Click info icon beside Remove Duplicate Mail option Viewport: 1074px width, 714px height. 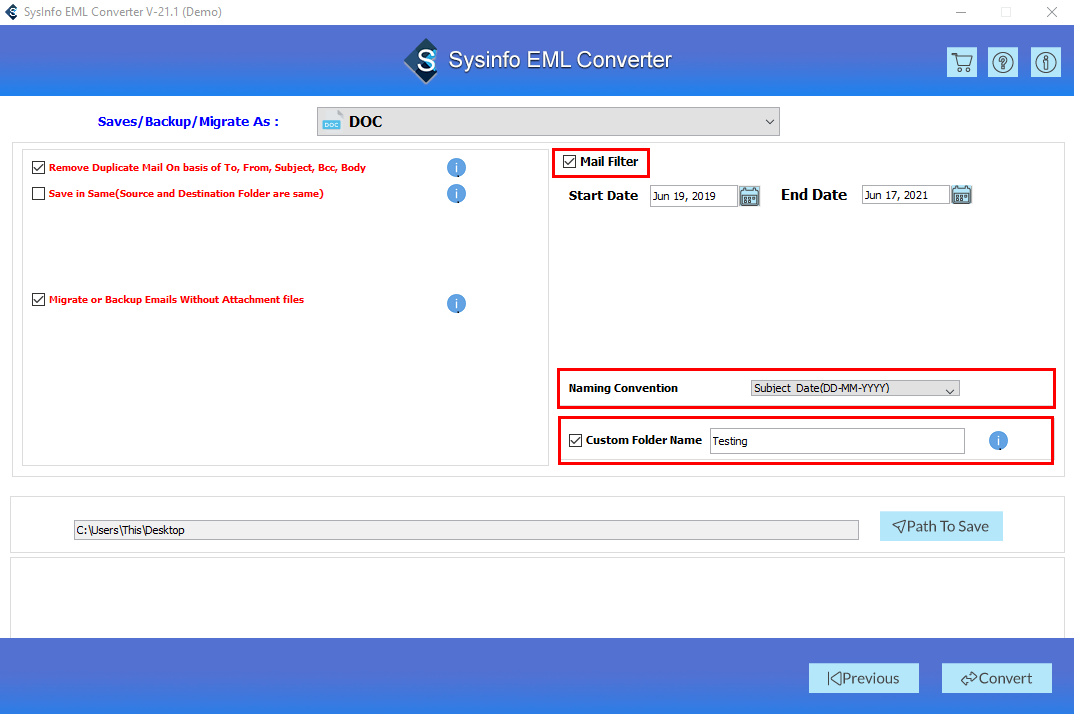click(x=456, y=167)
